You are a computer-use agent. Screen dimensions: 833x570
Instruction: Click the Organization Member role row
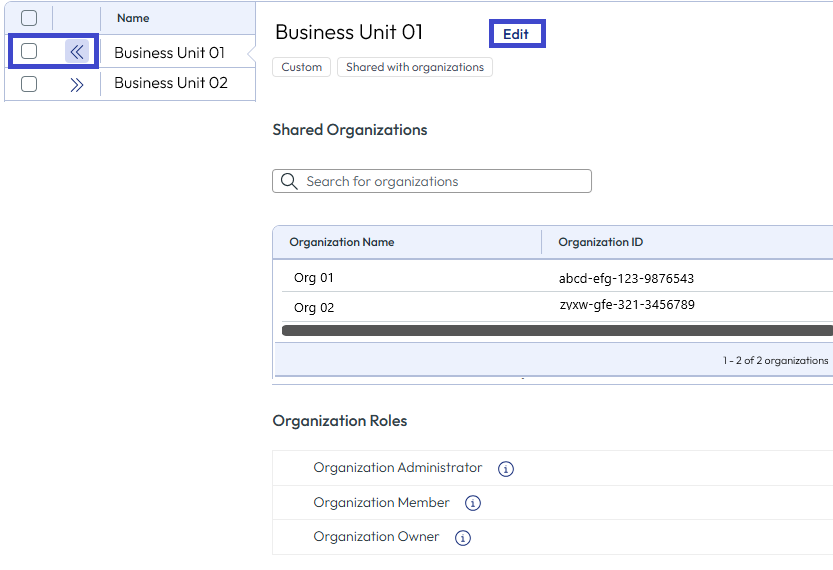click(552, 503)
